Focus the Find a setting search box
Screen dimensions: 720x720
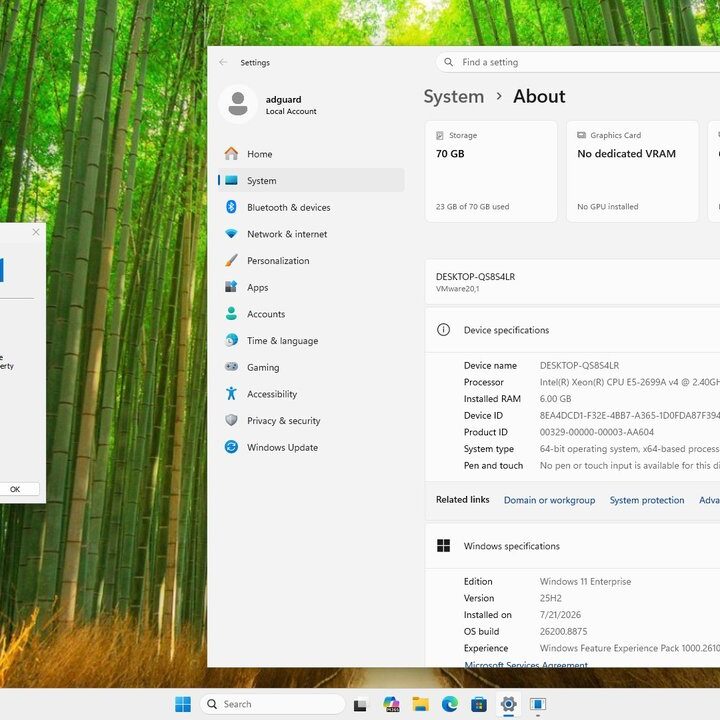click(578, 62)
